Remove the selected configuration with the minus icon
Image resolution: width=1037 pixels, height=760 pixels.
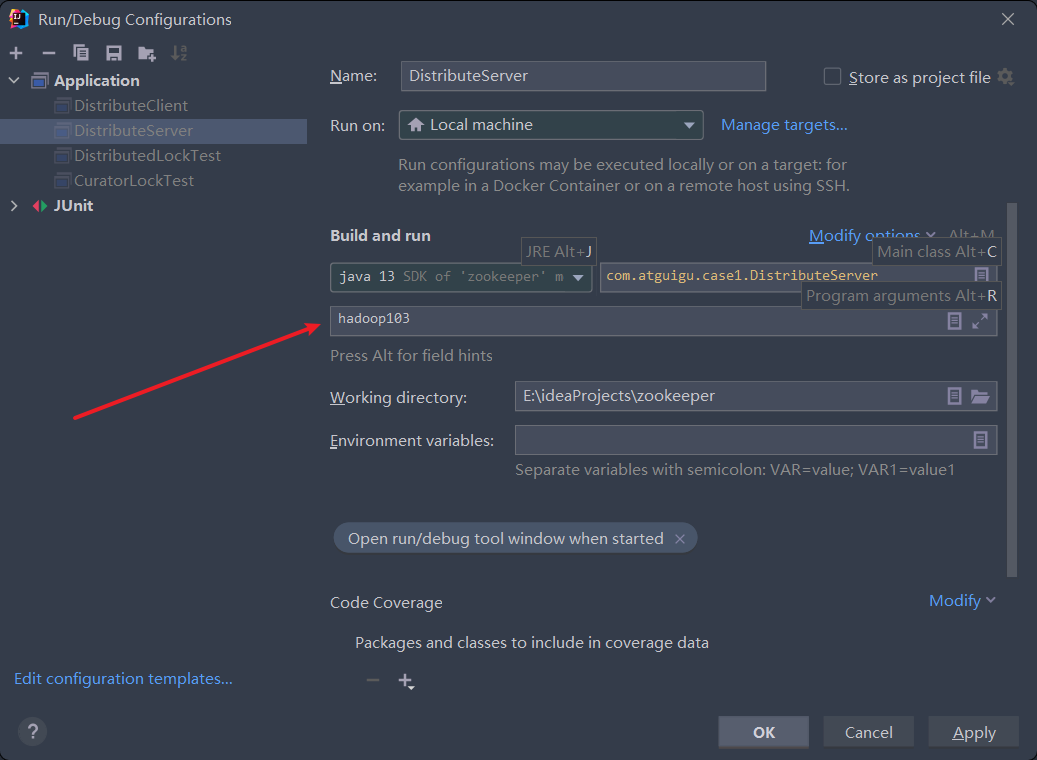click(48, 53)
